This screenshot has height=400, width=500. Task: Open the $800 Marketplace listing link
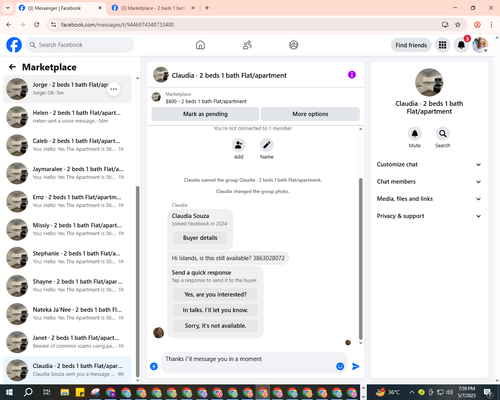point(206,101)
